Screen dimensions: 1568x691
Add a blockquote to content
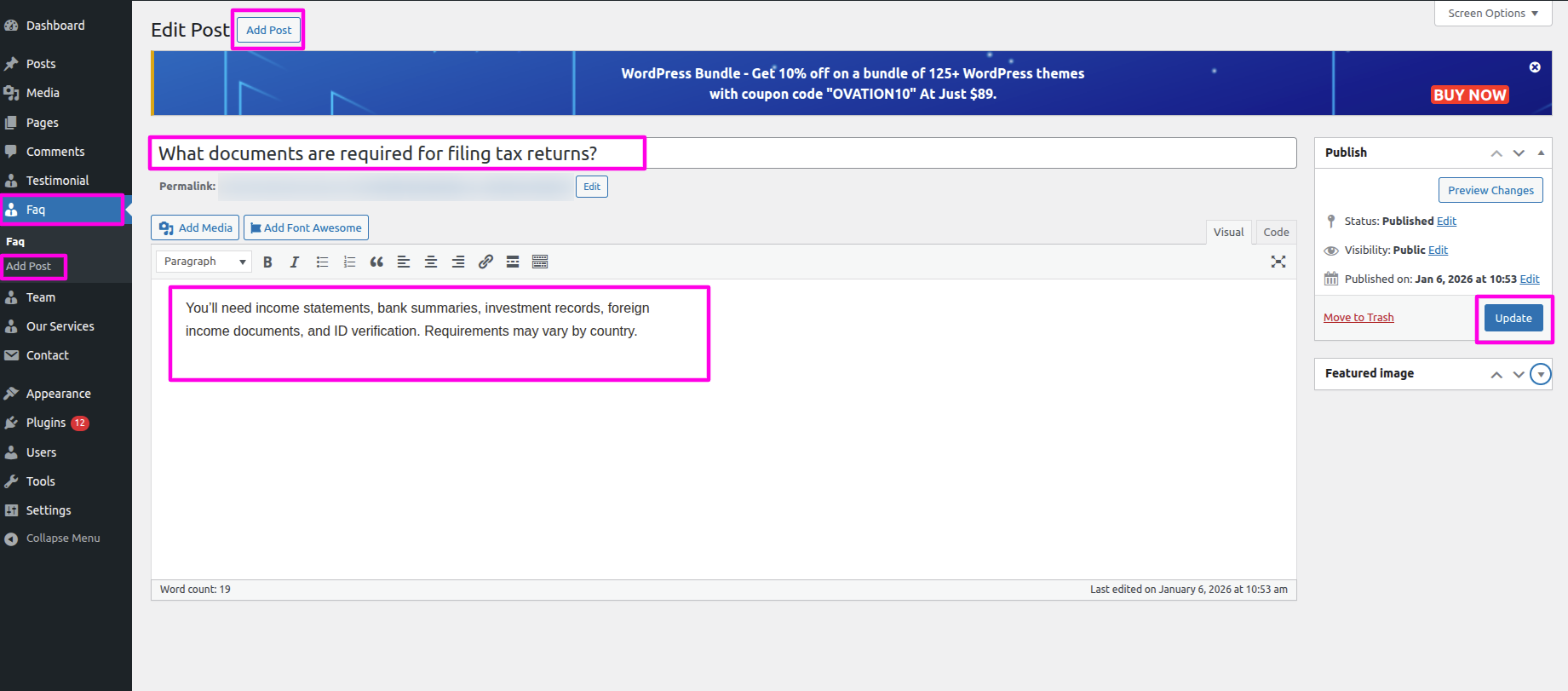pyautogui.click(x=376, y=262)
